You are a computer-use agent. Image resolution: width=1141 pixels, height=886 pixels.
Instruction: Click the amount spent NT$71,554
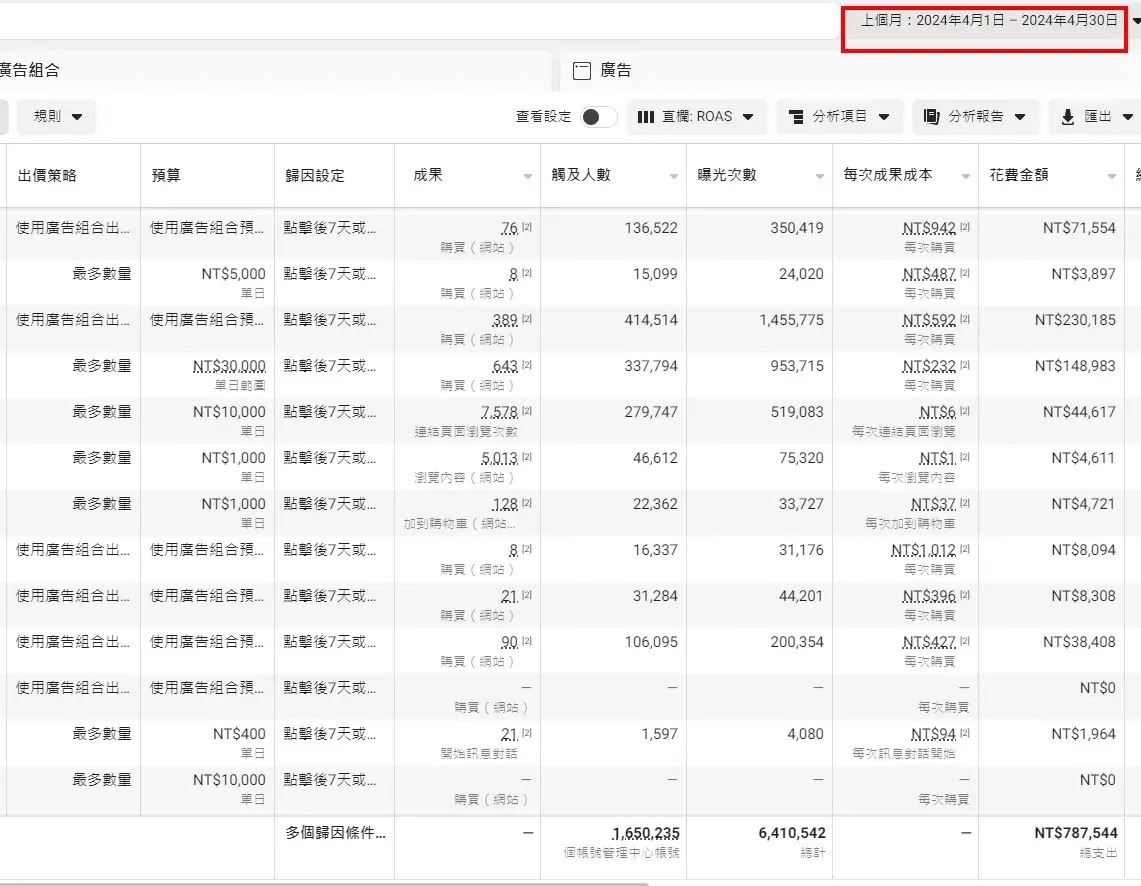pos(1079,228)
